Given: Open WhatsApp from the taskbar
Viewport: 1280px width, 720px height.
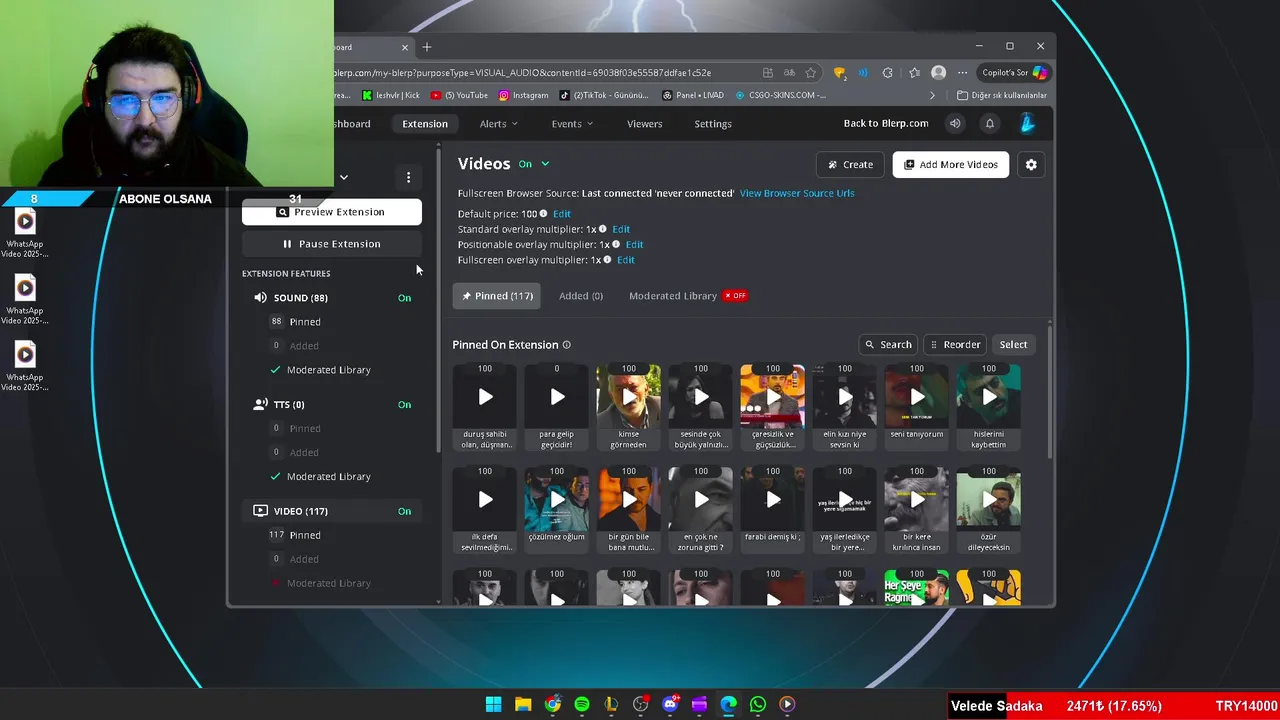Looking at the screenshot, I should (758, 704).
